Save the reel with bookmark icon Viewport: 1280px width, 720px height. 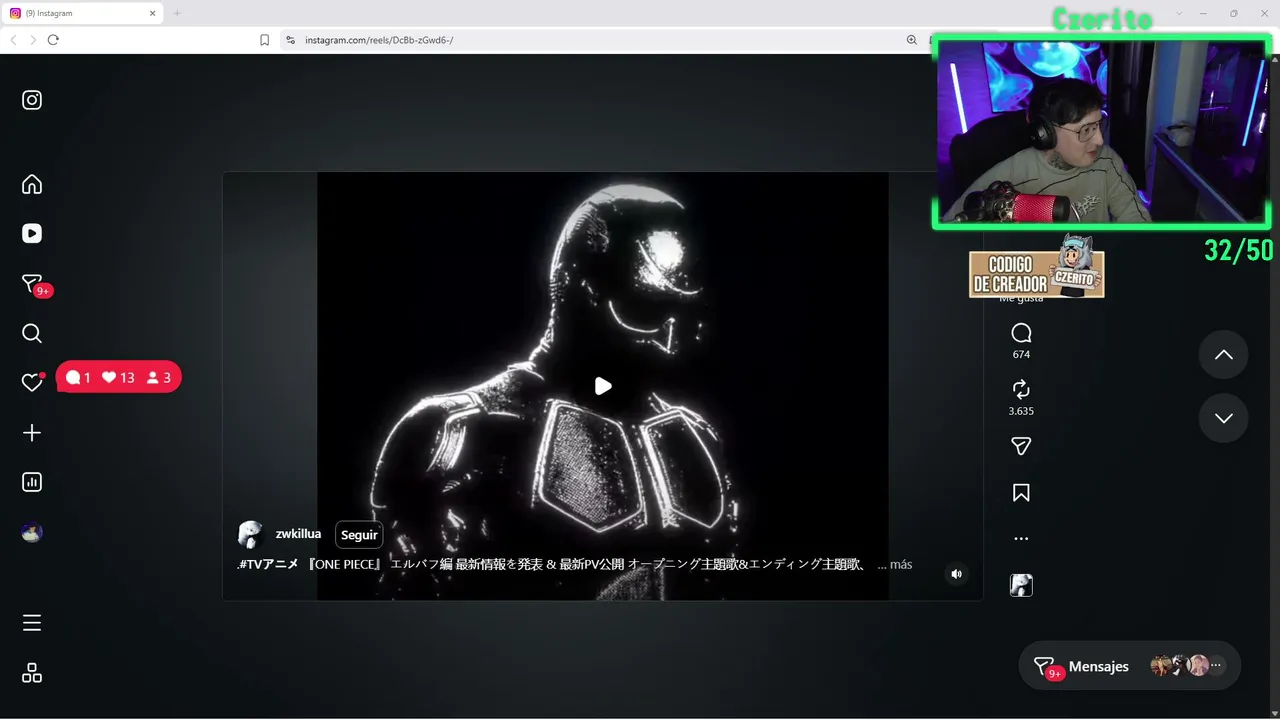(1021, 493)
